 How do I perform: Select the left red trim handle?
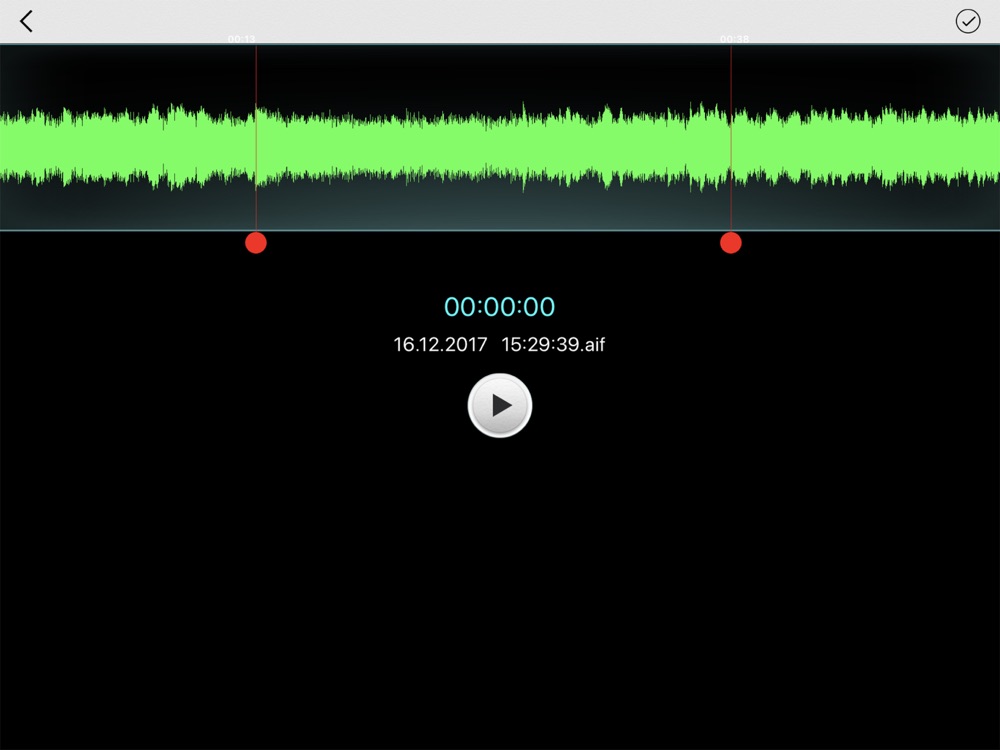(x=256, y=243)
